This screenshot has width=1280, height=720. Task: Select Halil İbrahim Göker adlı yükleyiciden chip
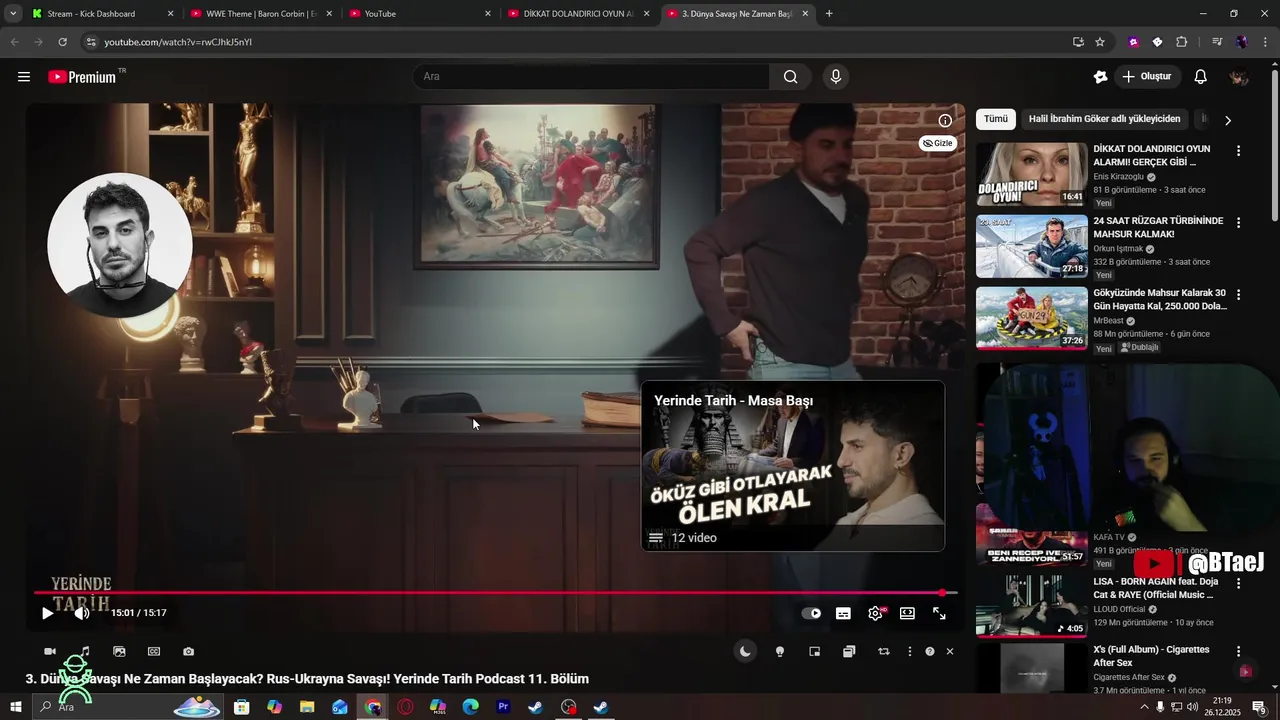[x=1105, y=119]
